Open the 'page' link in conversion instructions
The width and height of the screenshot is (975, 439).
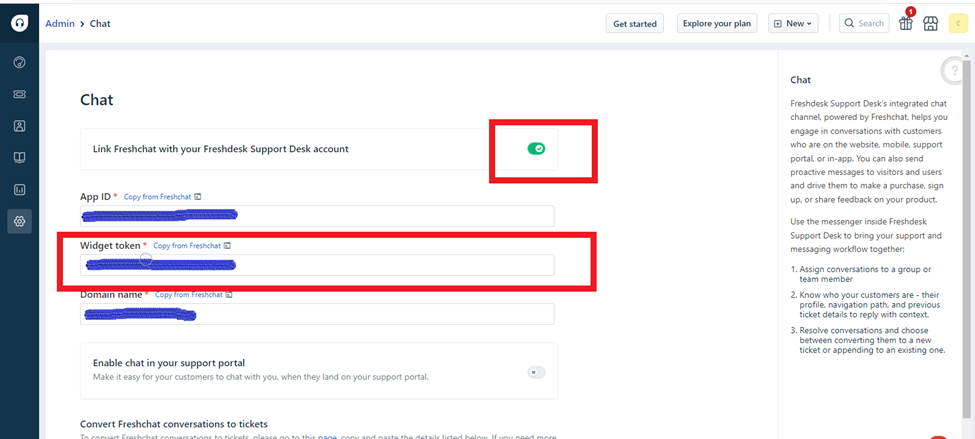pyautogui.click(x=327, y=437)
